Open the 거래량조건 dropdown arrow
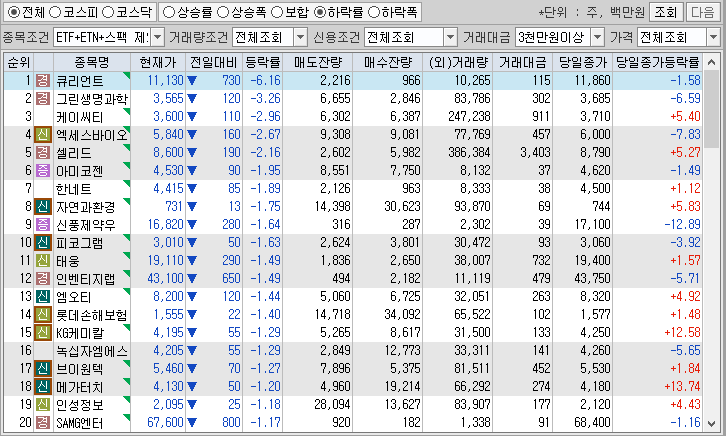The image size is (726, 436). 300,37
